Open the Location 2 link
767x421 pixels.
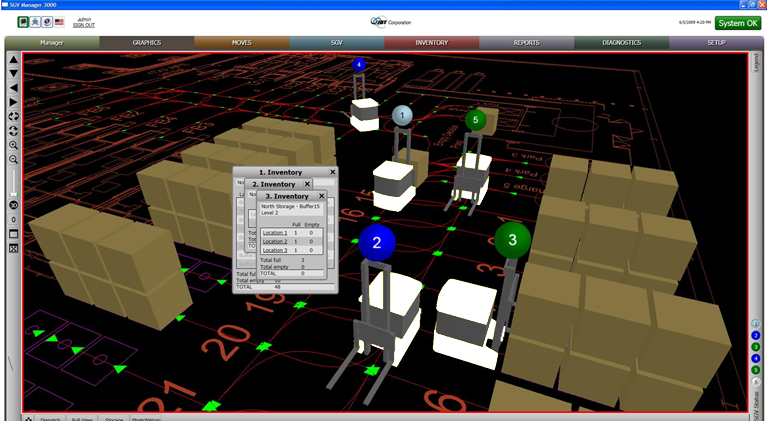coord(274,241)
